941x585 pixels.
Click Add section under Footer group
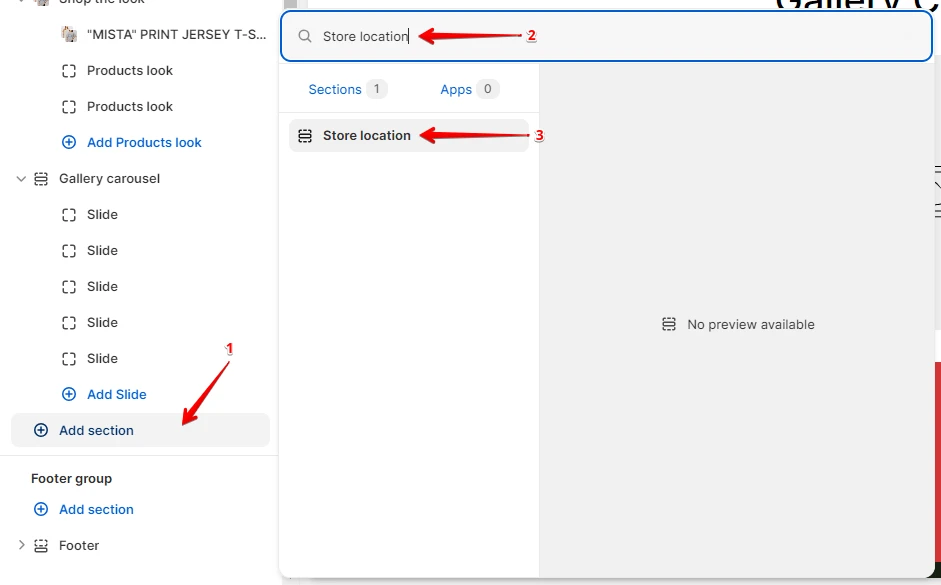96,509
